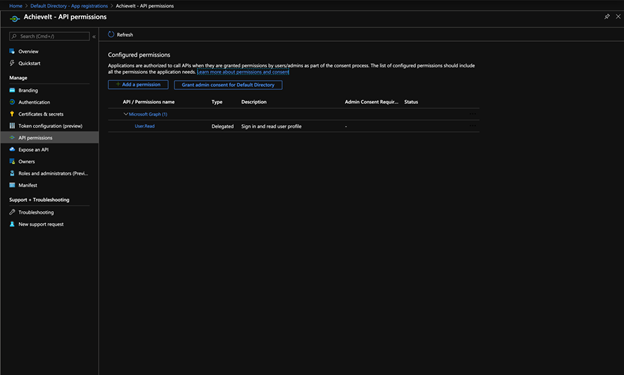The height and width of the screenshot is (375, 624).
Task: Go to Home breadcrumb
Action: pos(16,6)
